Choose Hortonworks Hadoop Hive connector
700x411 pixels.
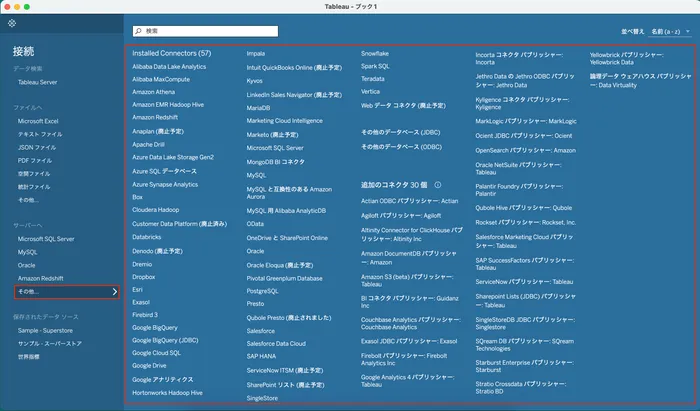[167, 393]
